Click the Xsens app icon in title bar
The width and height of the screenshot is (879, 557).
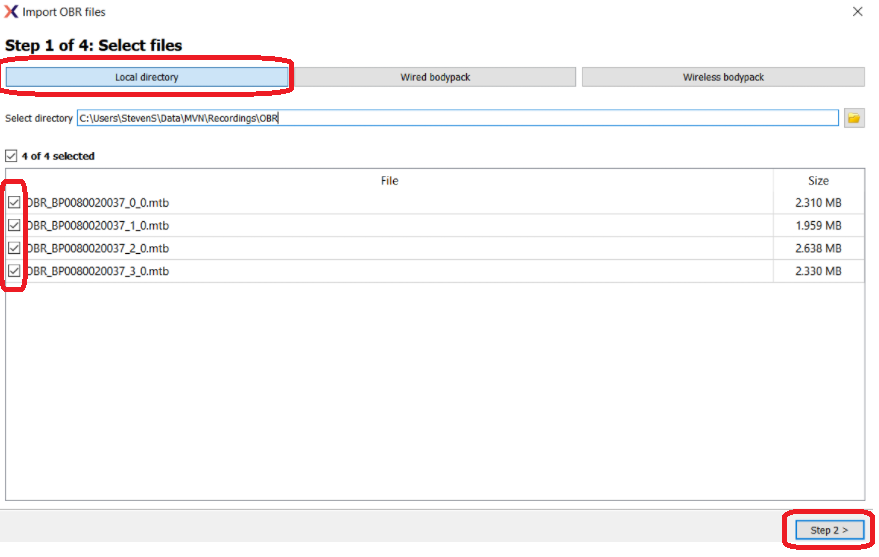click(11, 12)
